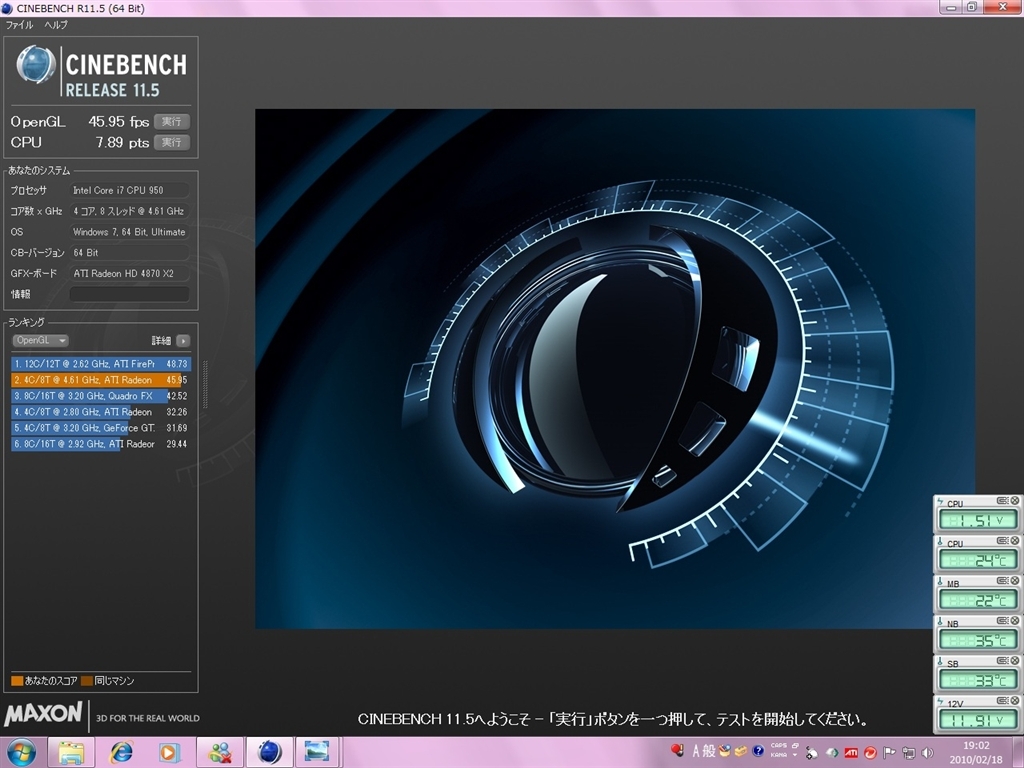Click the volume speaker tray icon
Image resolution: width=1024 pixels, height=768 pixels.
927,752
